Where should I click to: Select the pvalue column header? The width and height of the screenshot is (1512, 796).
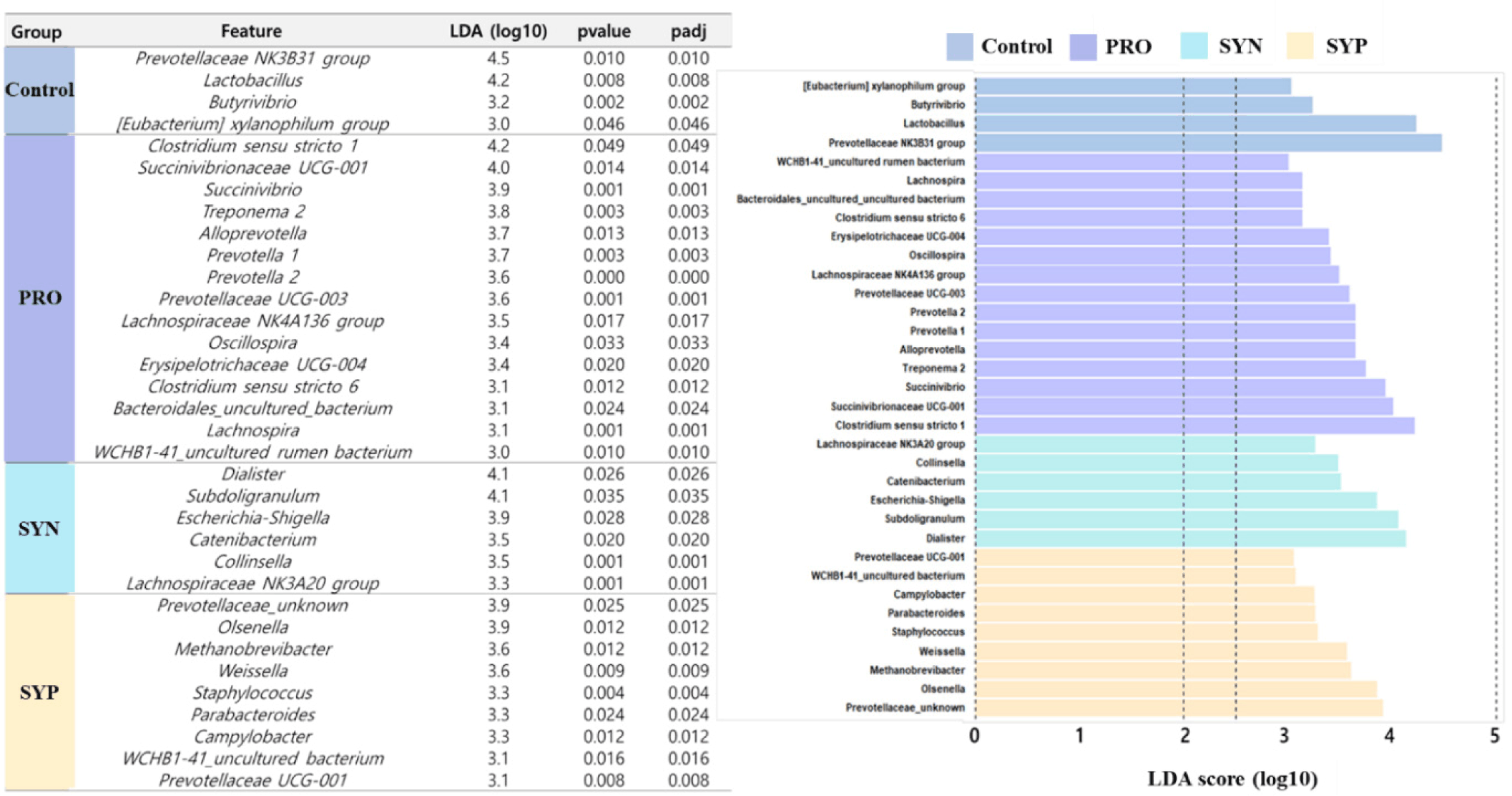click(604, 32)
